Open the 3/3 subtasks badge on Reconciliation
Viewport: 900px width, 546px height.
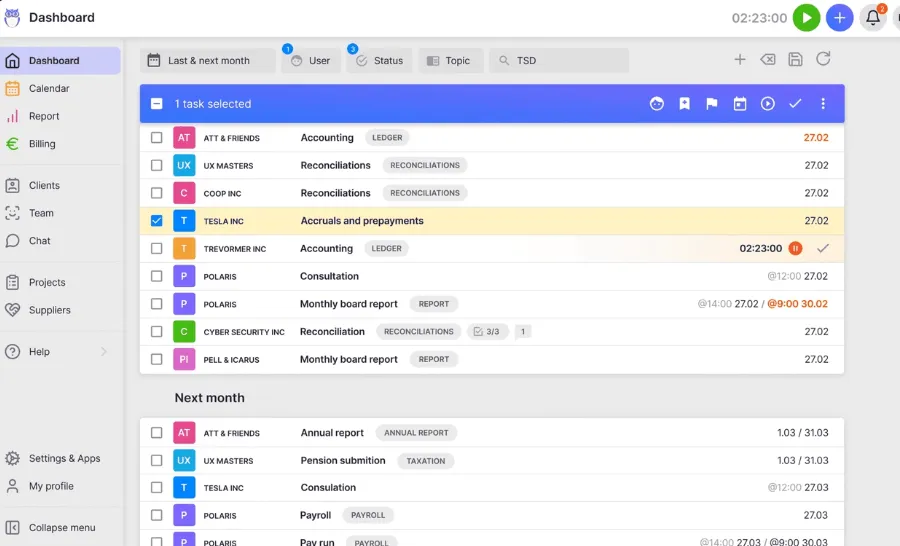(487, 331)
